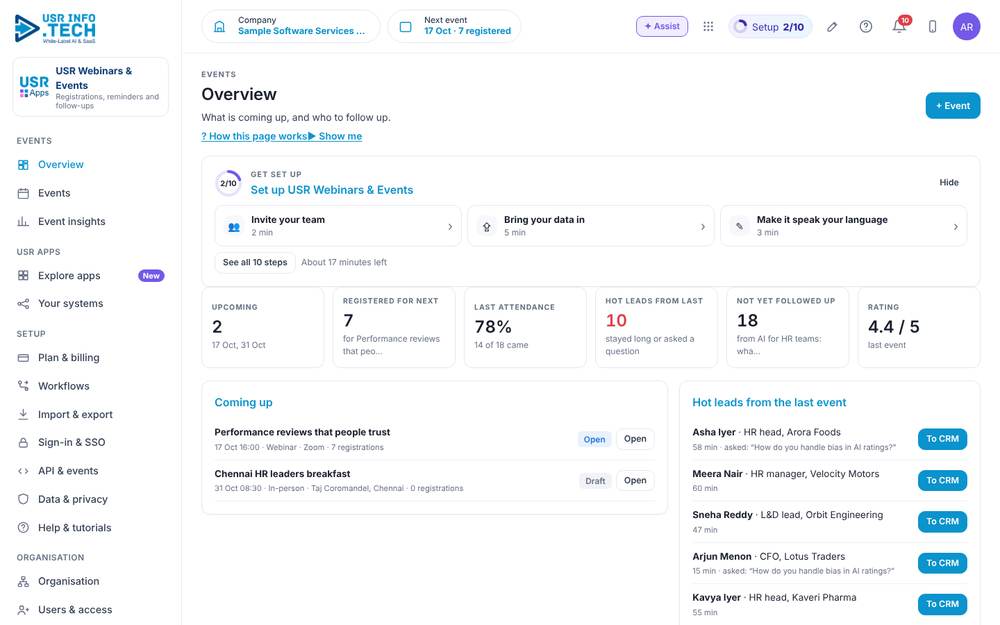
Task: Open notifications bell with 10 badge
Action: 900,26
